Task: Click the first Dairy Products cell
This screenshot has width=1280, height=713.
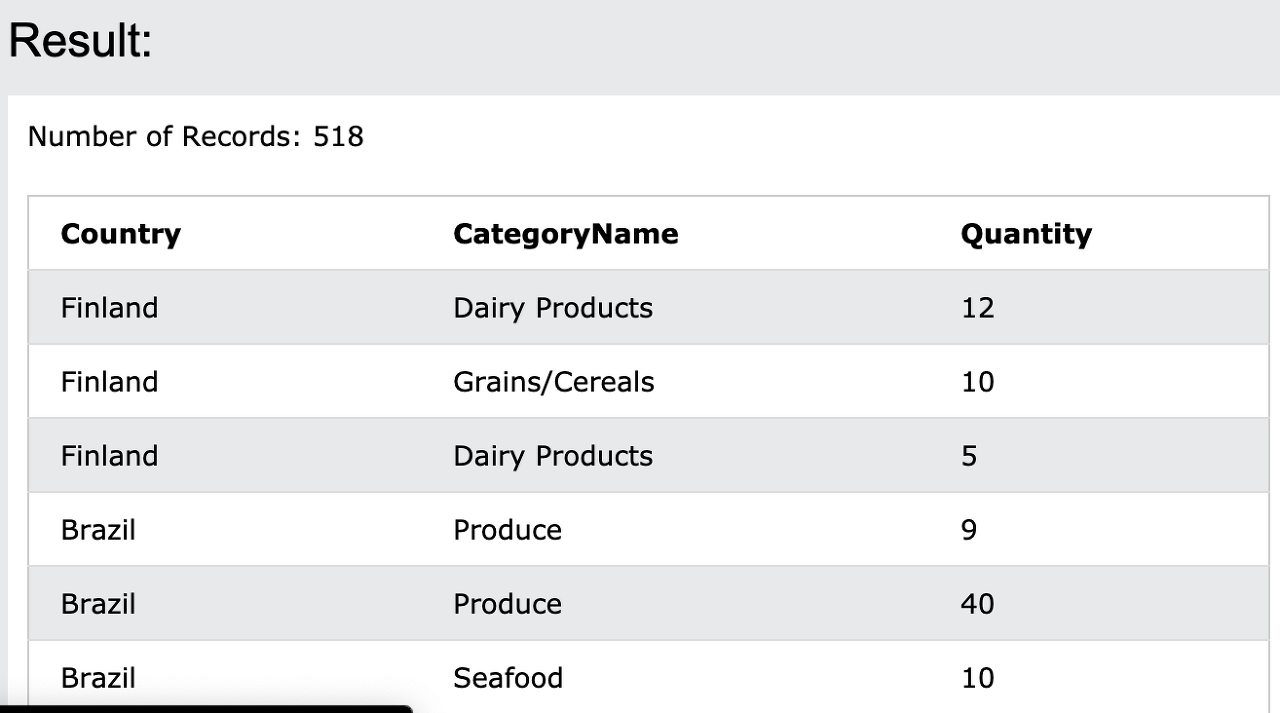Action: pos(553,308)
